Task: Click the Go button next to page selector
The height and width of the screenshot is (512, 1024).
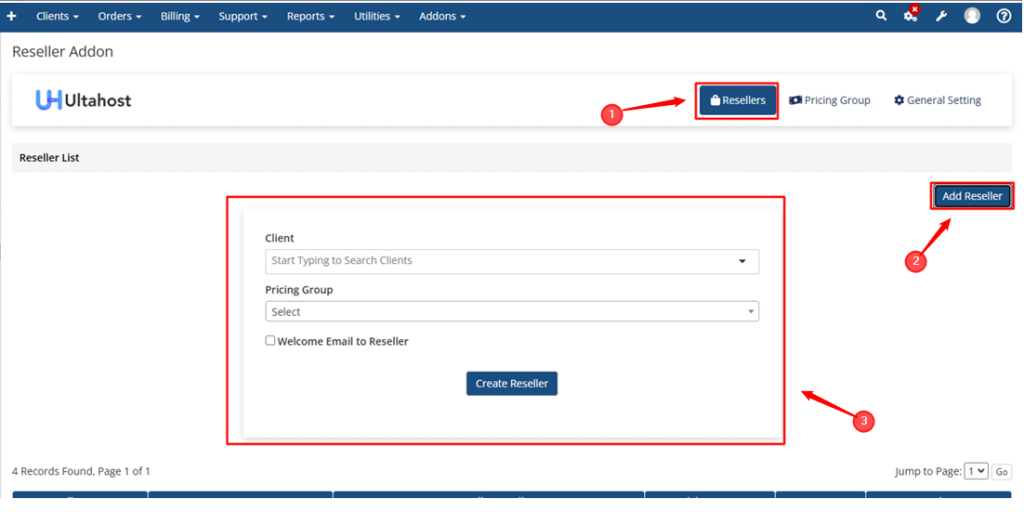Action: [1002, 472]
